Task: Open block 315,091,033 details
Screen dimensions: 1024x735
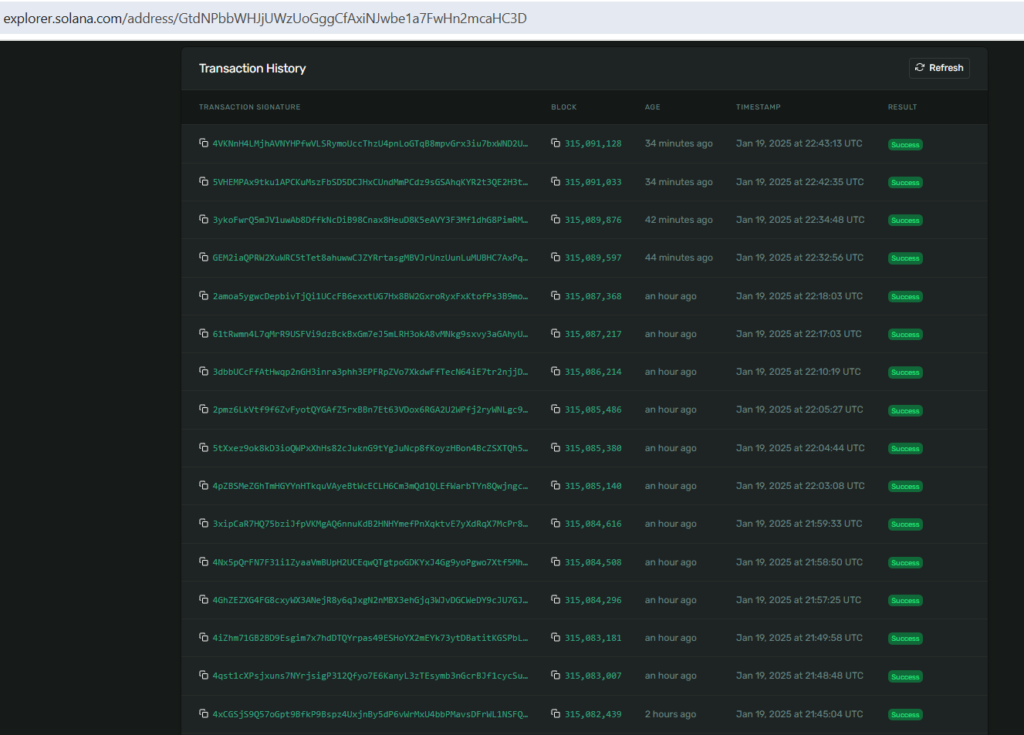Action: pos(593,182)
